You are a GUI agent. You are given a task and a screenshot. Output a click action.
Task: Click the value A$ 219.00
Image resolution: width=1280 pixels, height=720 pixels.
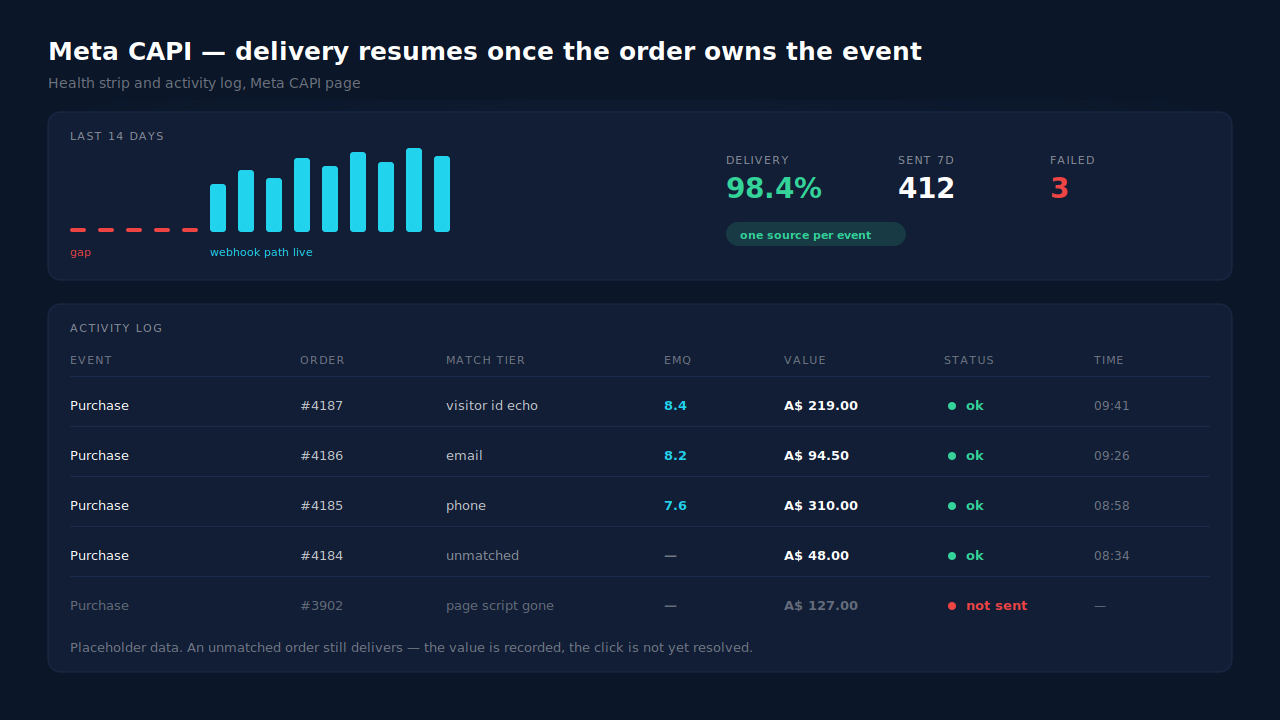[821, 405]
